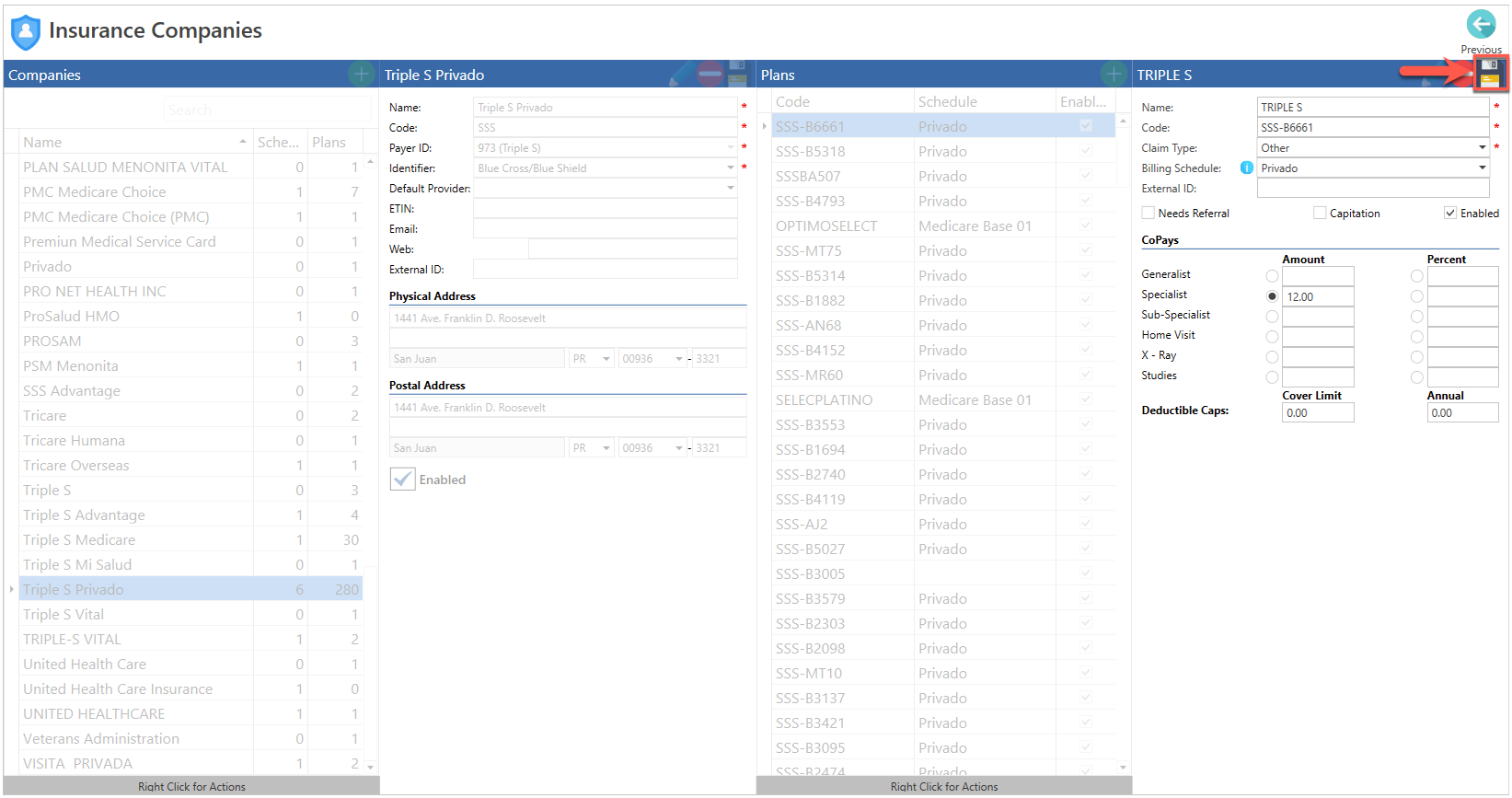Select company row Veterans Administration
Image resolution: width=1512 pixels, height=798 pixels.
coord(190,738)
